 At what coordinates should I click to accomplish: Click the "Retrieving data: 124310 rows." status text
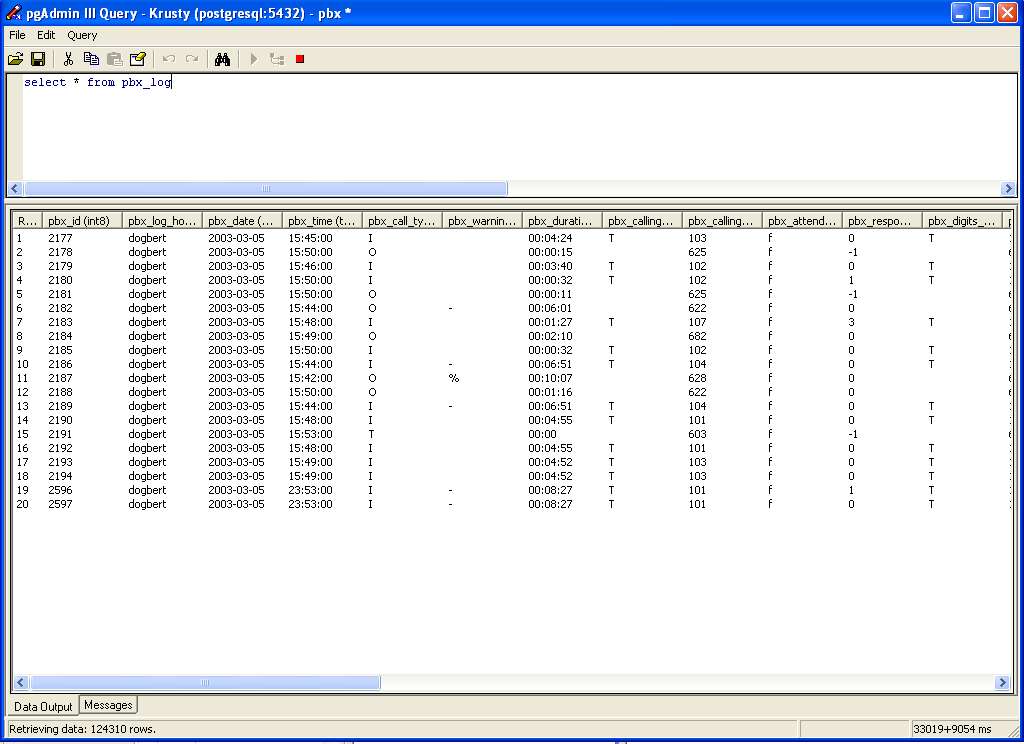point(82,729)
